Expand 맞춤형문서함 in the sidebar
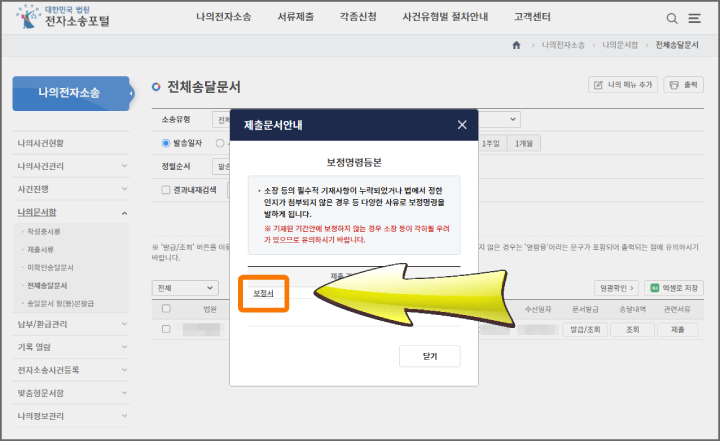This screenshot has height=441, width=720. tap(73, 393)
